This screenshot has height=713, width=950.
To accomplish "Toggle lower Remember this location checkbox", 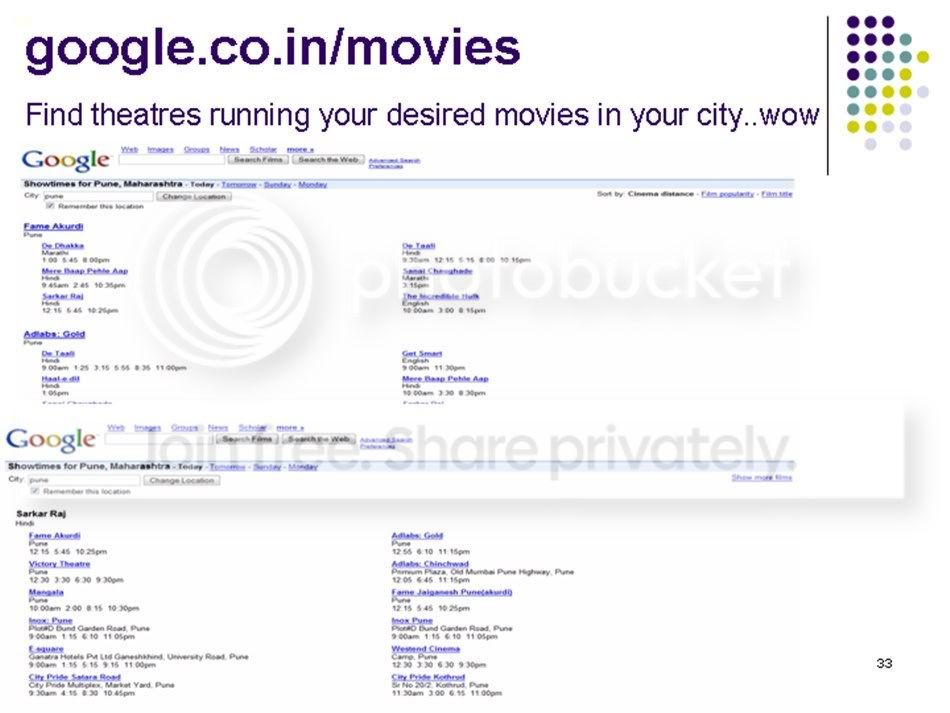I will pyautogui.click(x=35, y=491).
